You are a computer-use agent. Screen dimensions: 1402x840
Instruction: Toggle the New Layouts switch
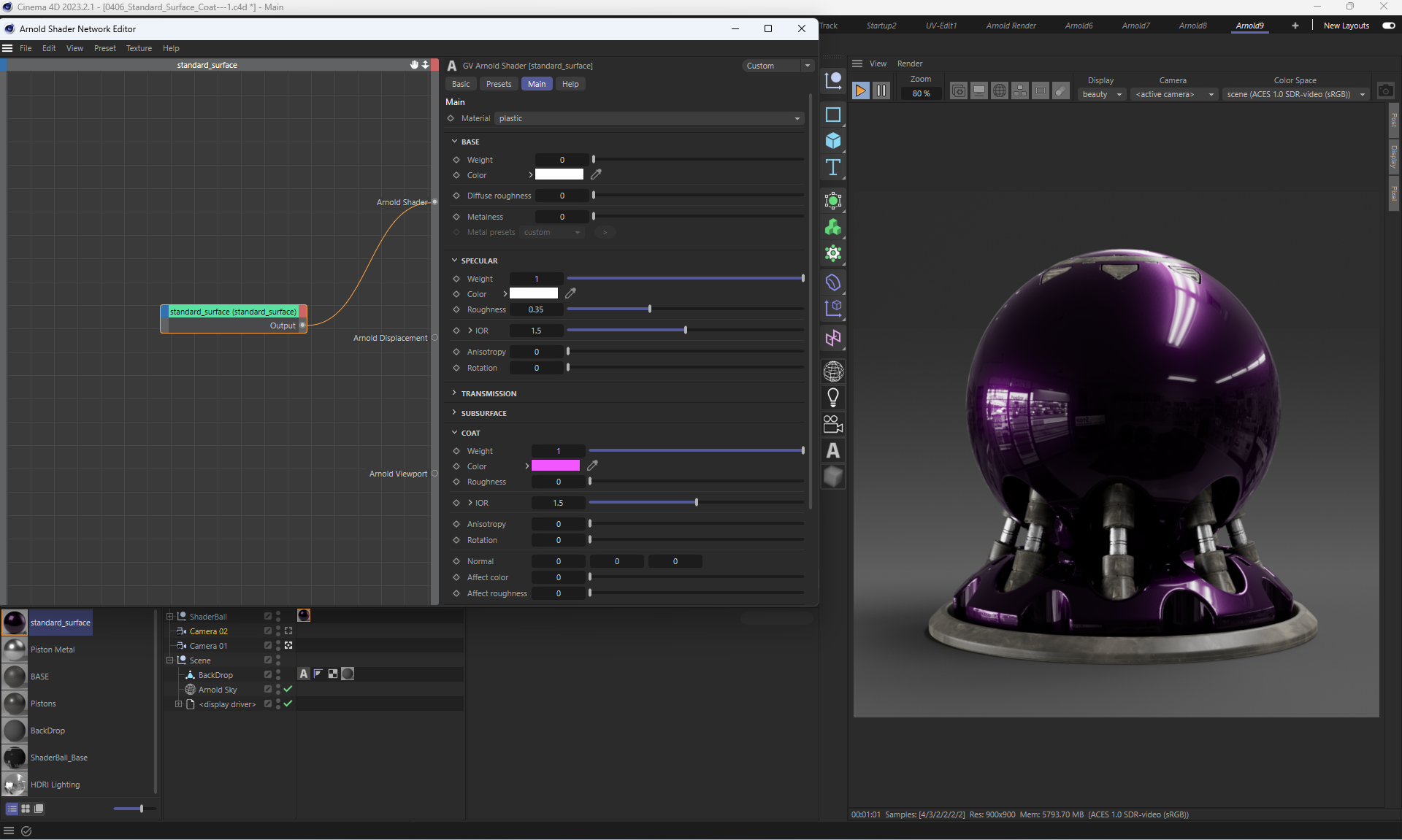(x=1388, y=26)
